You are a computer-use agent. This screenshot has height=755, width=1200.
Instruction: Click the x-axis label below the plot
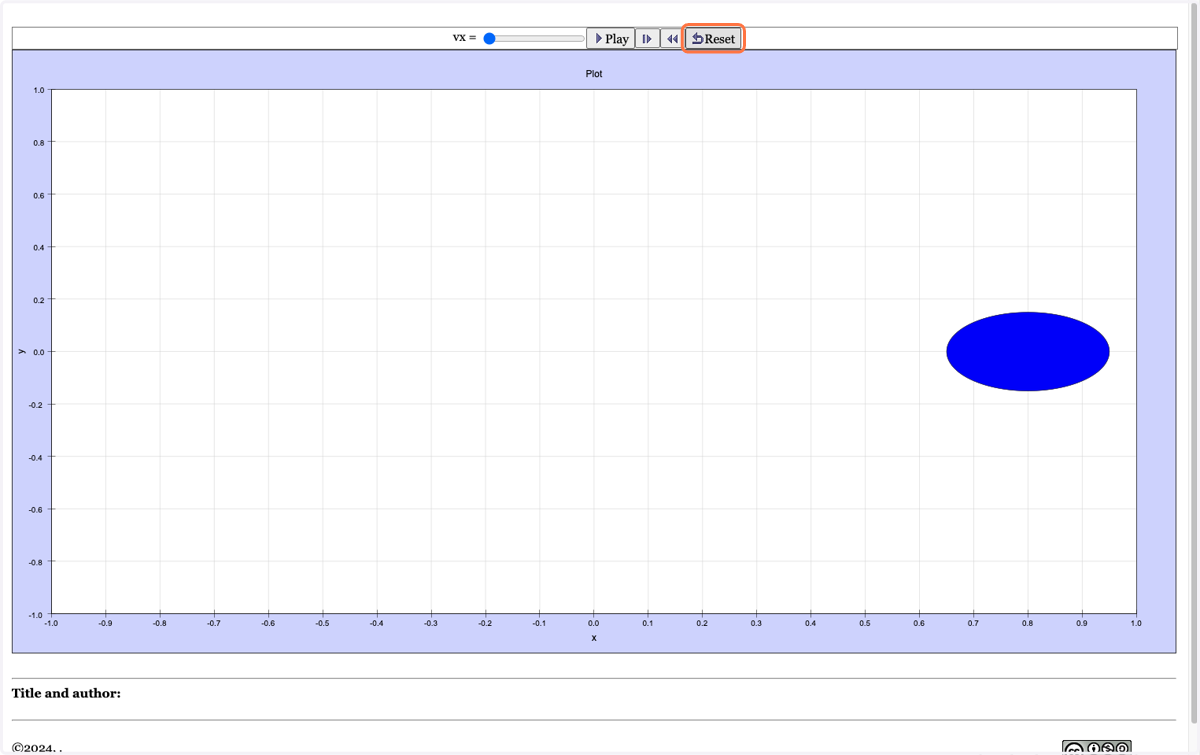point(594,638)
